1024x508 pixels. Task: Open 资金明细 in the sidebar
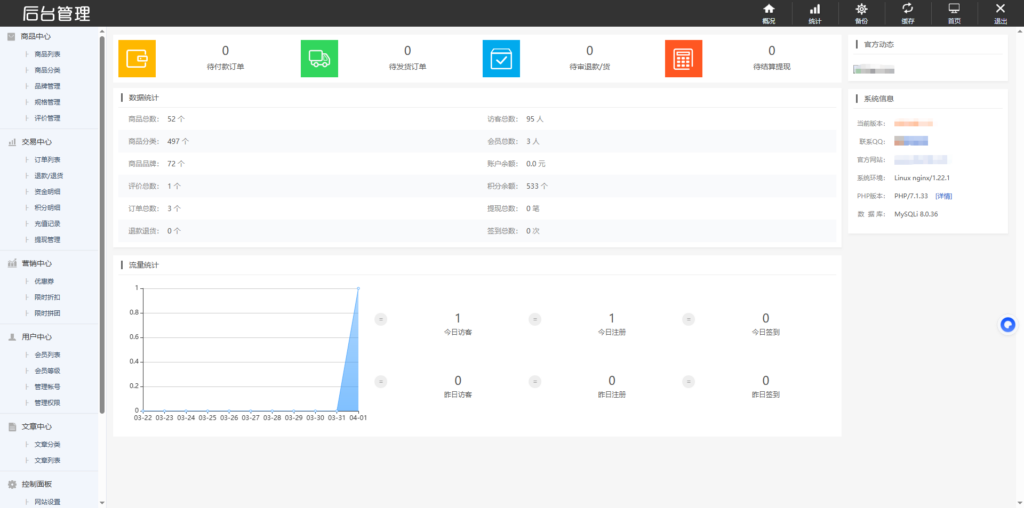pyautogui.click(x=47, y=191)
